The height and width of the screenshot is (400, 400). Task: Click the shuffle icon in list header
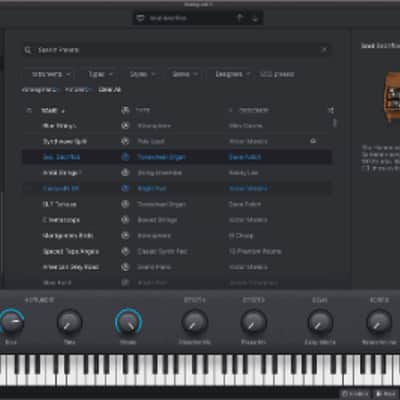(331, 110)
